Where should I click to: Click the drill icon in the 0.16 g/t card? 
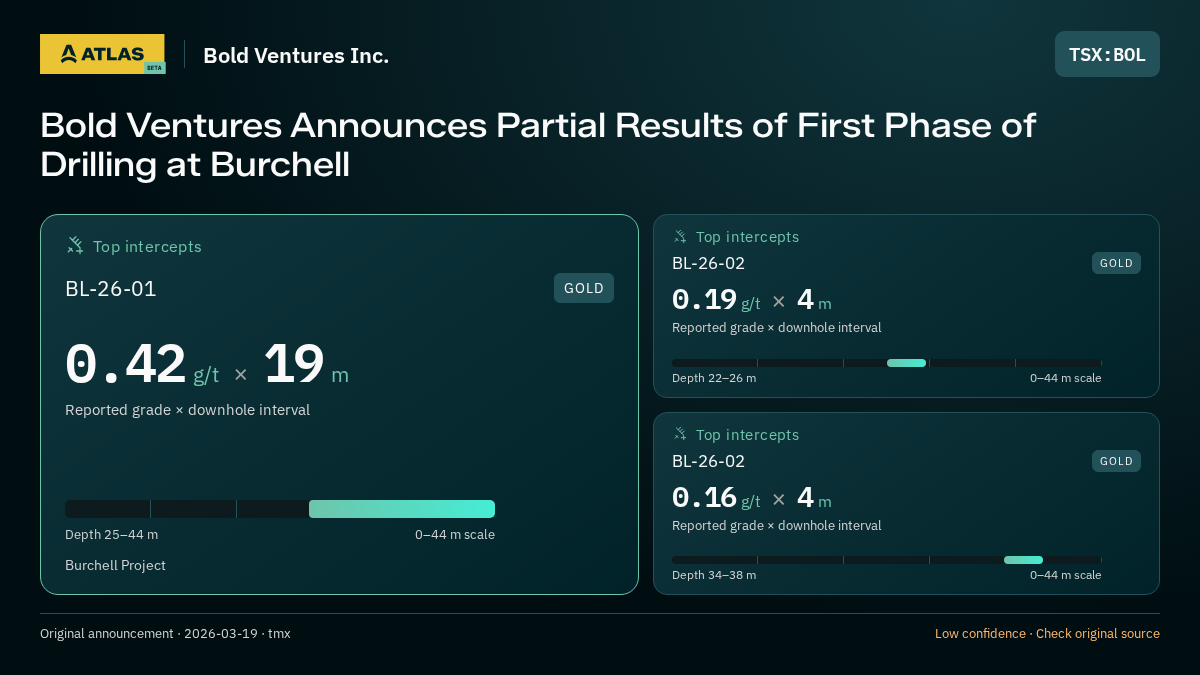680,434
